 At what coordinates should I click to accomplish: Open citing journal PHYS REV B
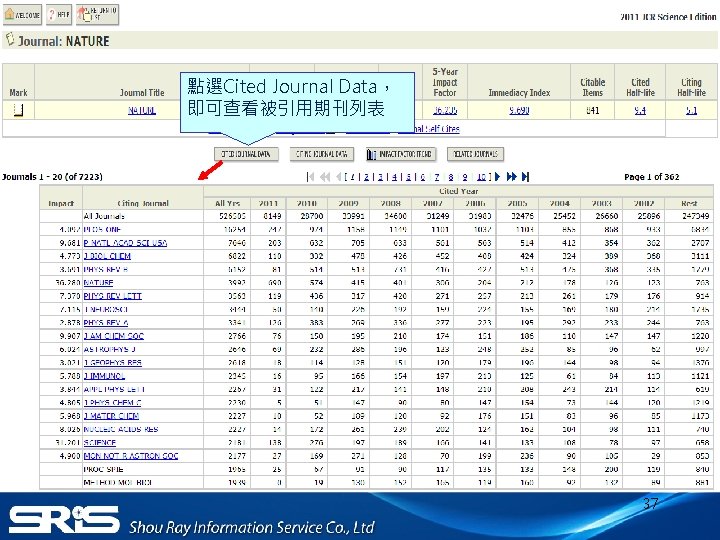(106, 269)
